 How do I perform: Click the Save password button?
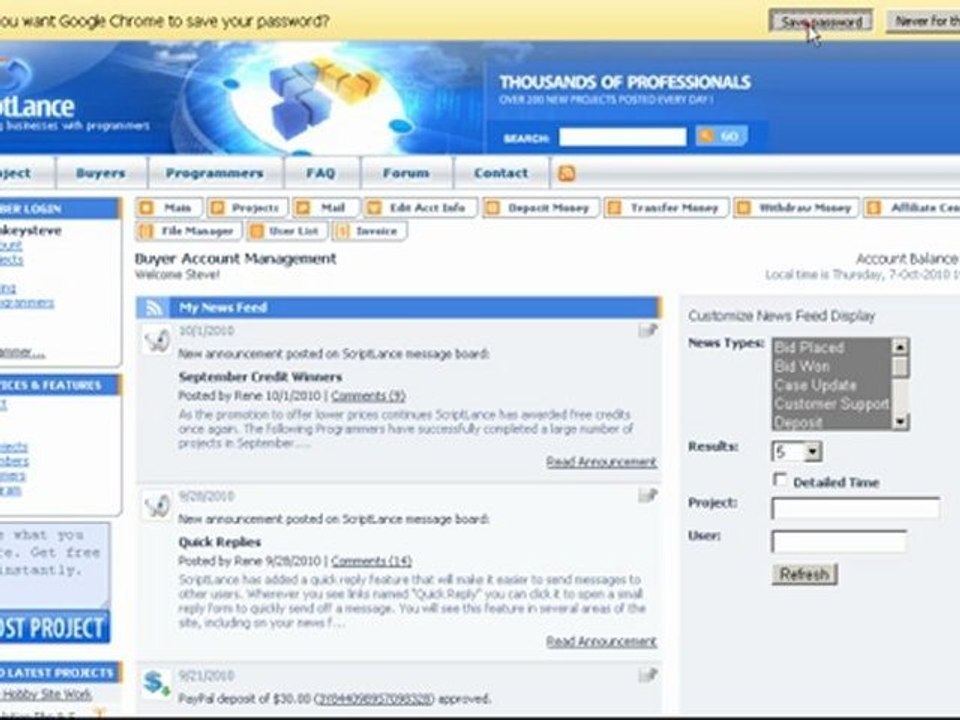(821, 22)
